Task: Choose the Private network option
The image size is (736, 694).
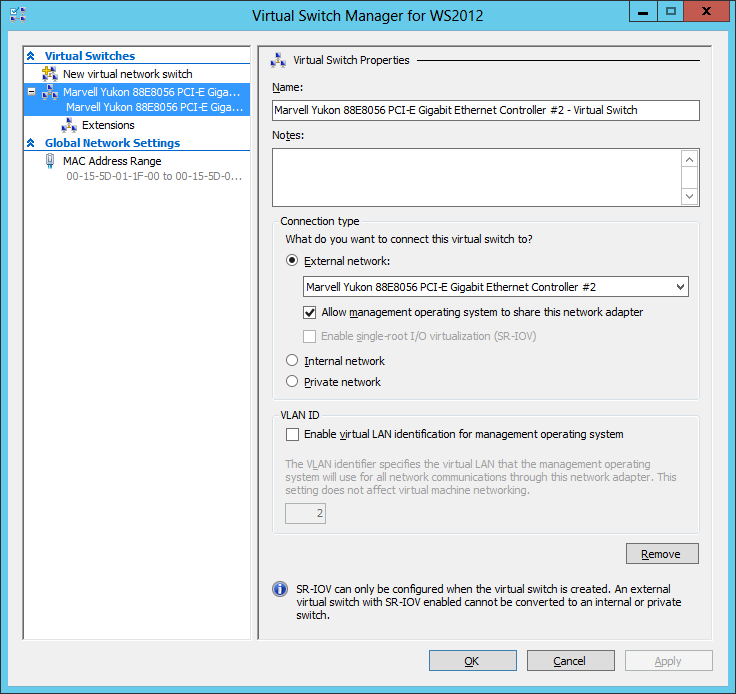Action: [x=292, y=382]
